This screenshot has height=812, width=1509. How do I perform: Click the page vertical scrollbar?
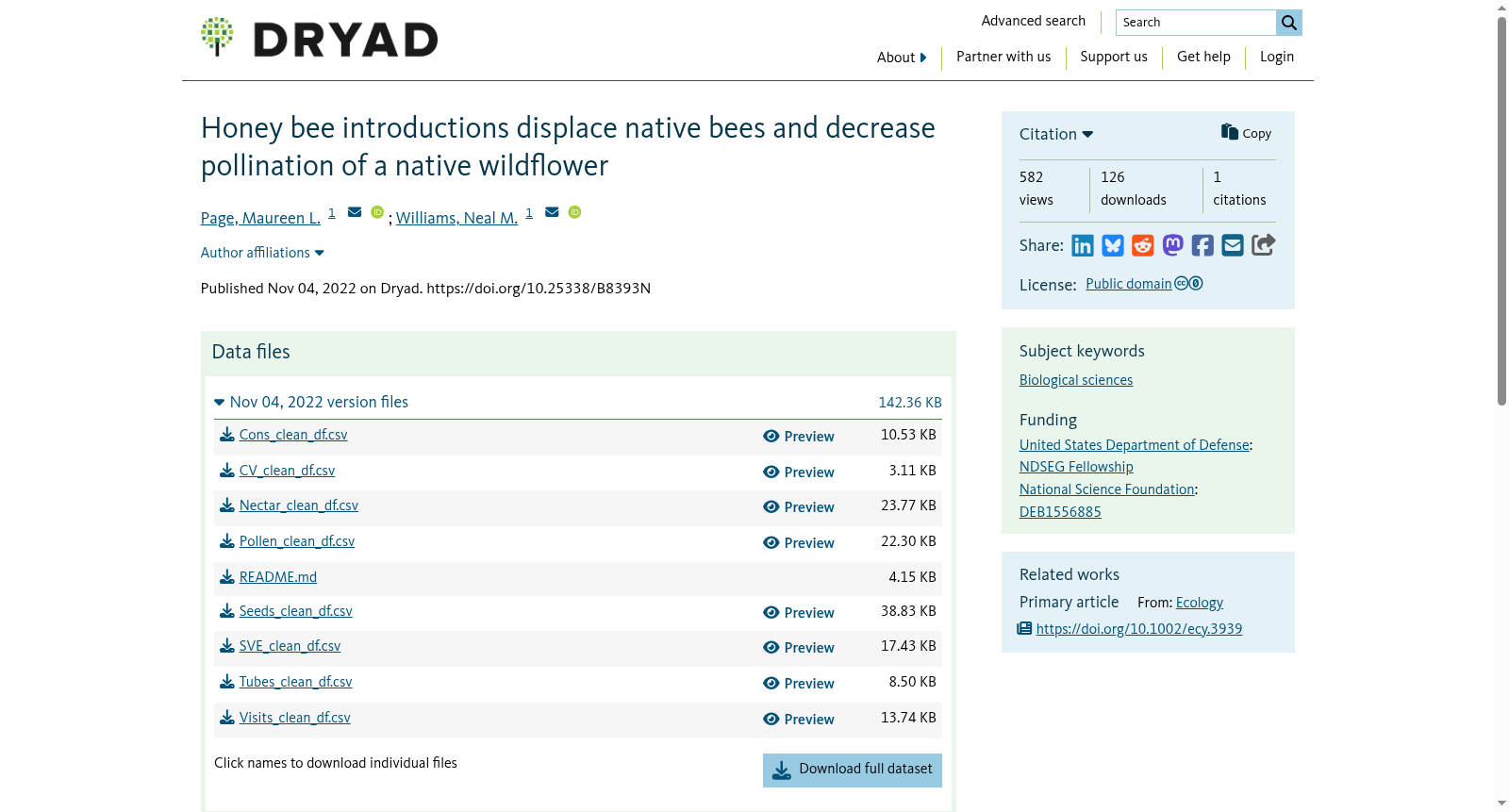point(1501,211)
